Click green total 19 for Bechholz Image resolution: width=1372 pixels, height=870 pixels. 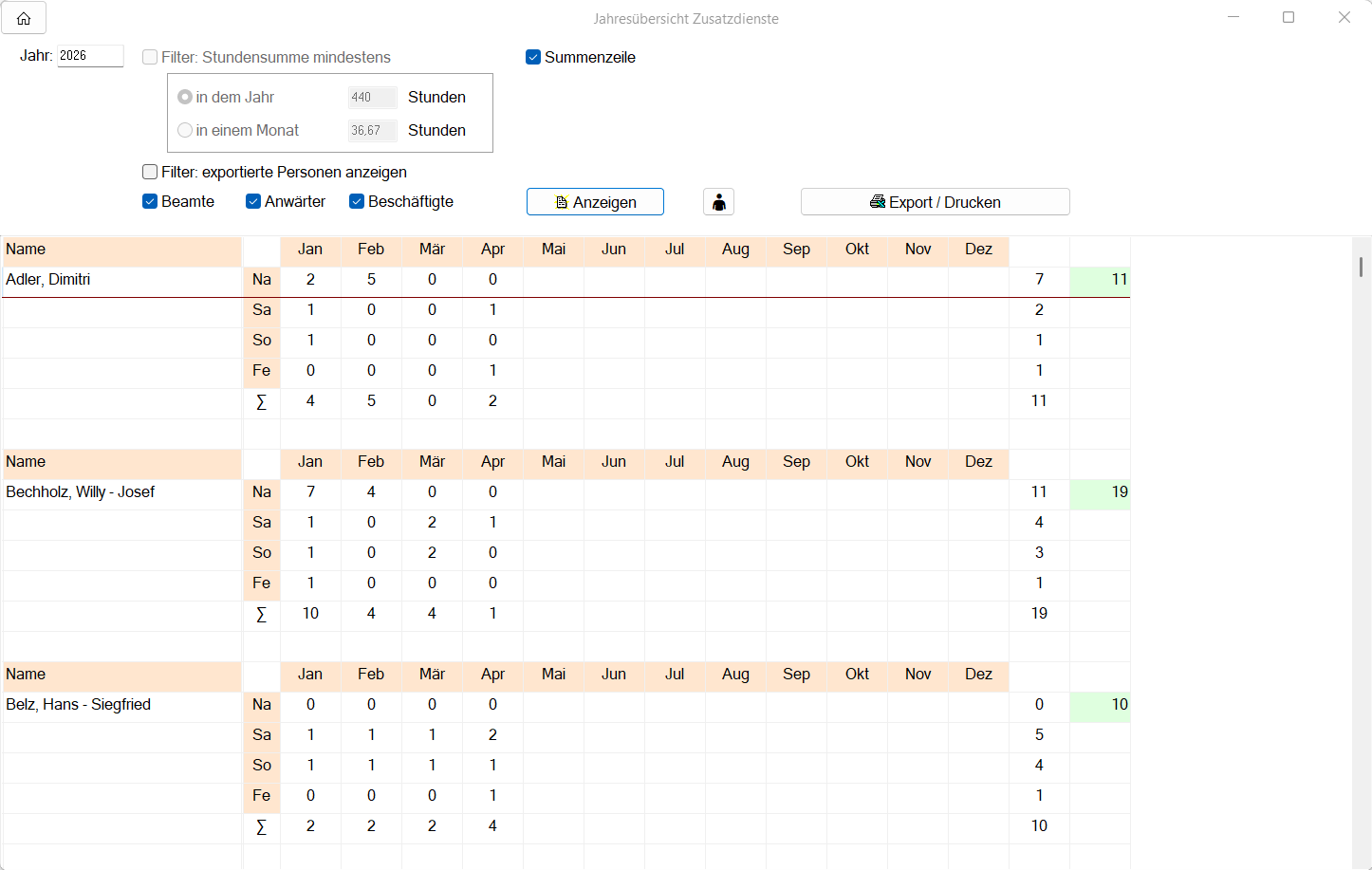tap(1100, 492)
